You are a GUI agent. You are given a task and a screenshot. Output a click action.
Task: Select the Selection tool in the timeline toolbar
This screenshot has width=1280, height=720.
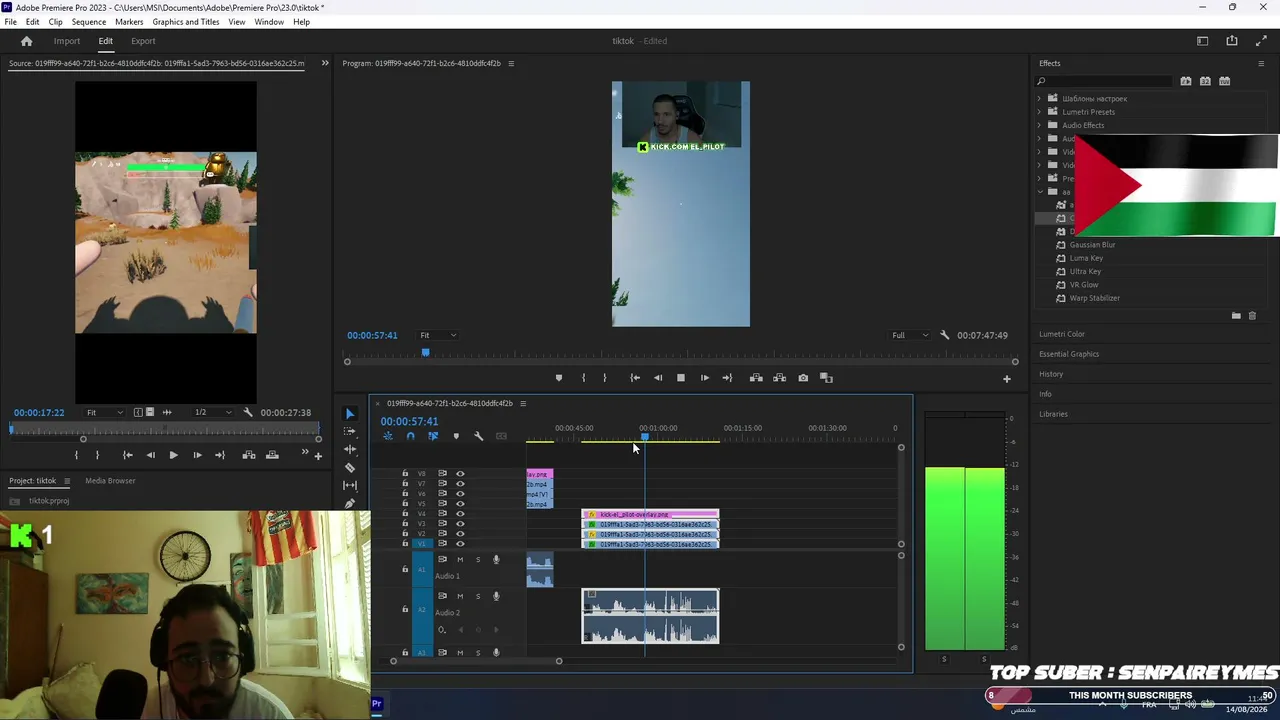pyautogui.click(x=350, y=414)
